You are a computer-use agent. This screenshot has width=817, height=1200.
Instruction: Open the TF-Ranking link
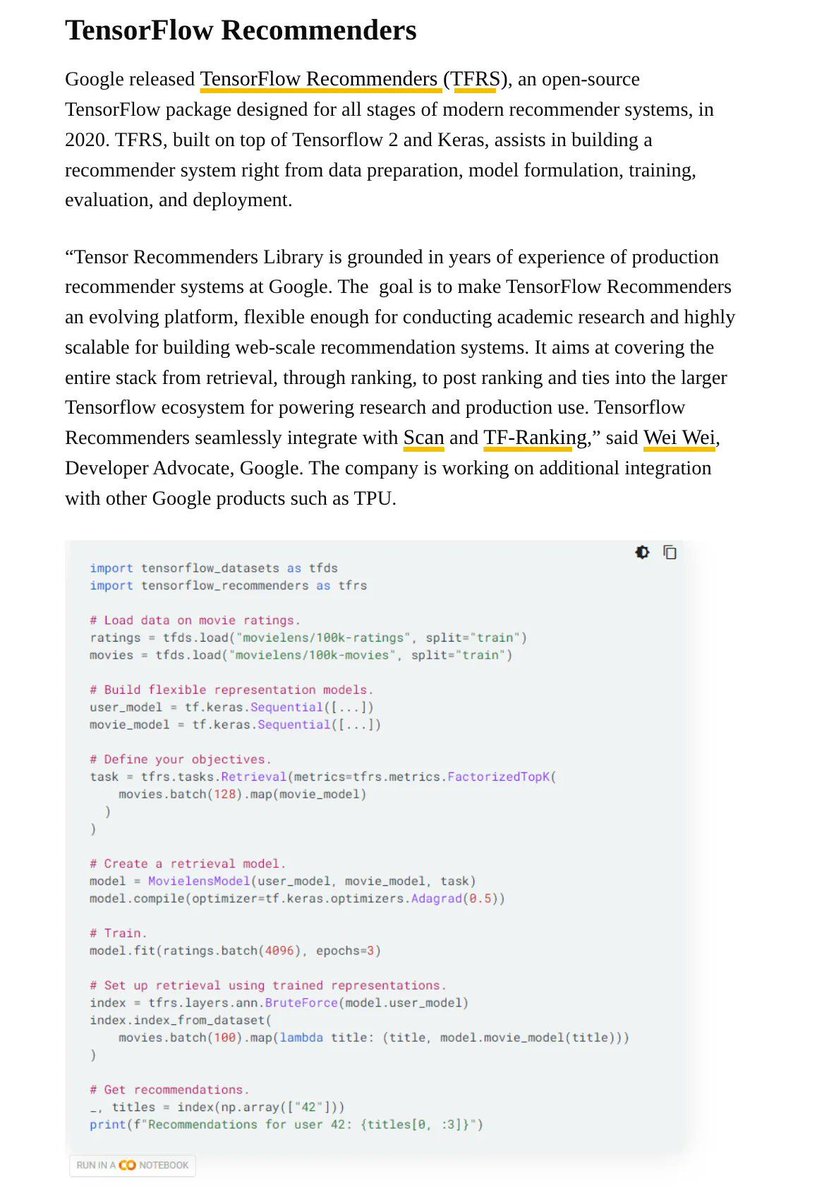[535, 438]
